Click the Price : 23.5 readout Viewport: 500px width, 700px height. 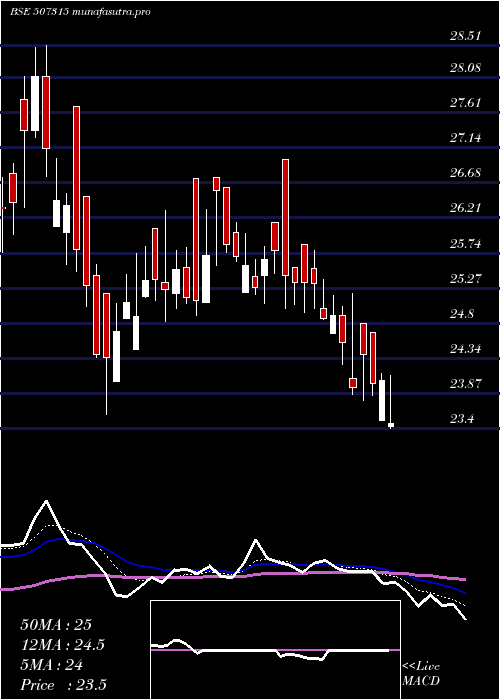(x=63, y=685)
